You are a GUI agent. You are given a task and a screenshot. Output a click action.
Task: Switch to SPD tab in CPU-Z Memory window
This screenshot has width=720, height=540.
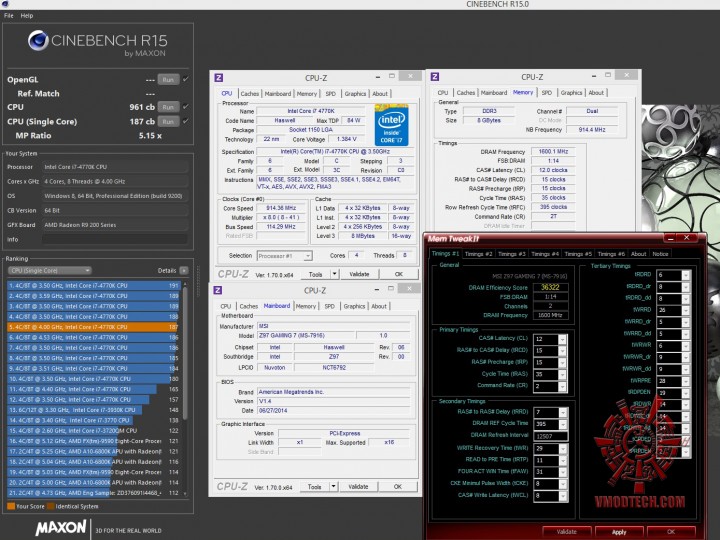click(x=546, y=93)
